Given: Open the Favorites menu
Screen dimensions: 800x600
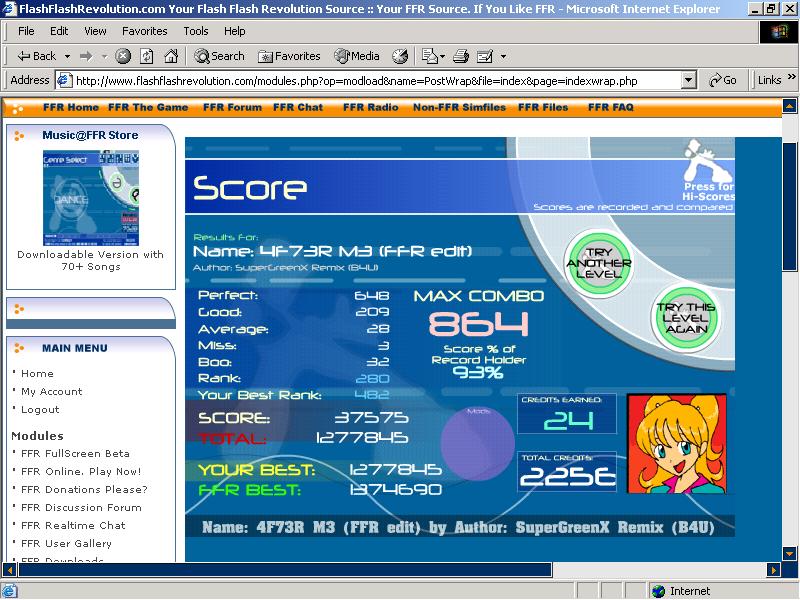Looking at the screenshot, I should click(144, 31).
